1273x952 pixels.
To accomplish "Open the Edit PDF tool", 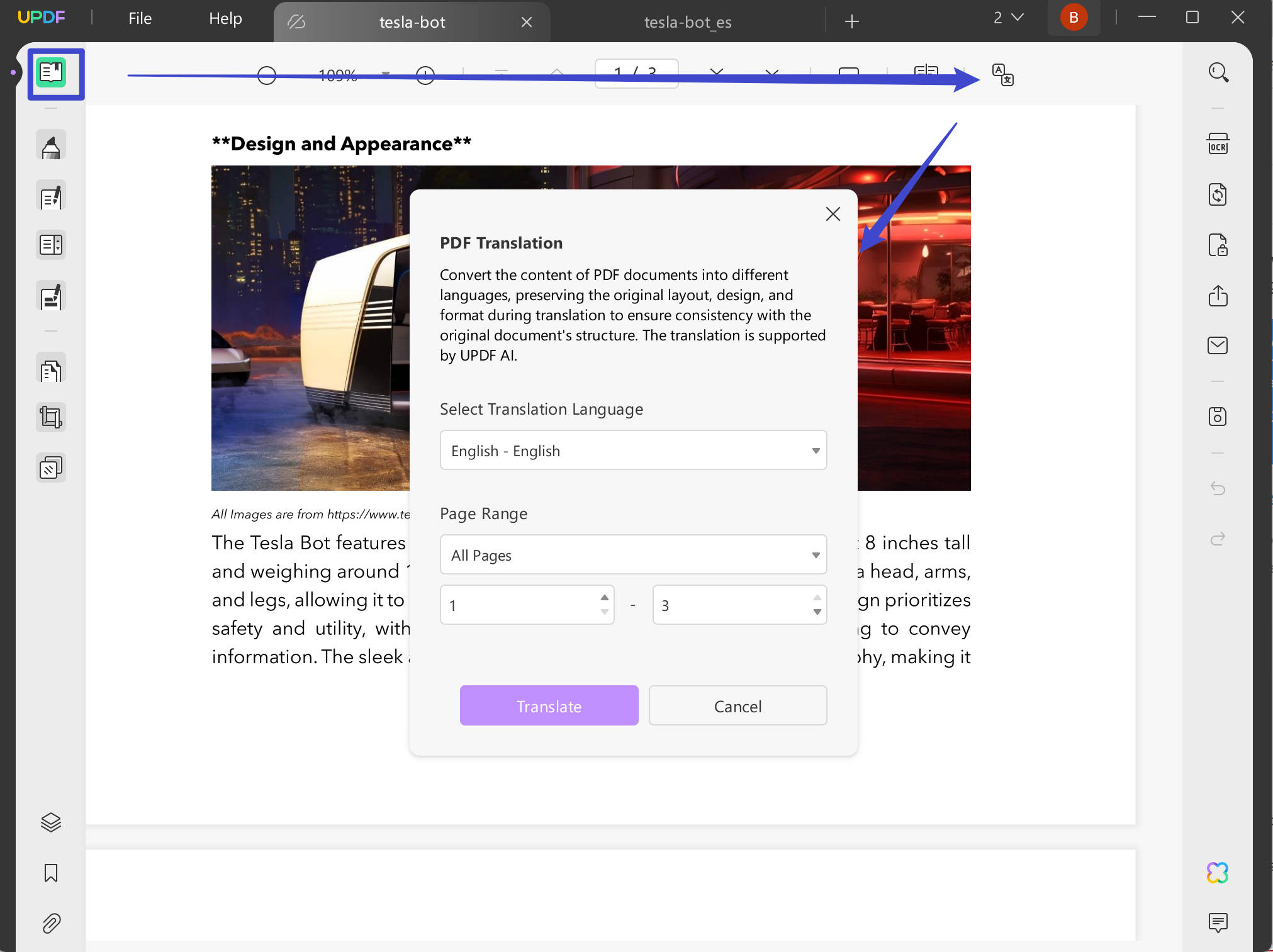I will point(51,195).
